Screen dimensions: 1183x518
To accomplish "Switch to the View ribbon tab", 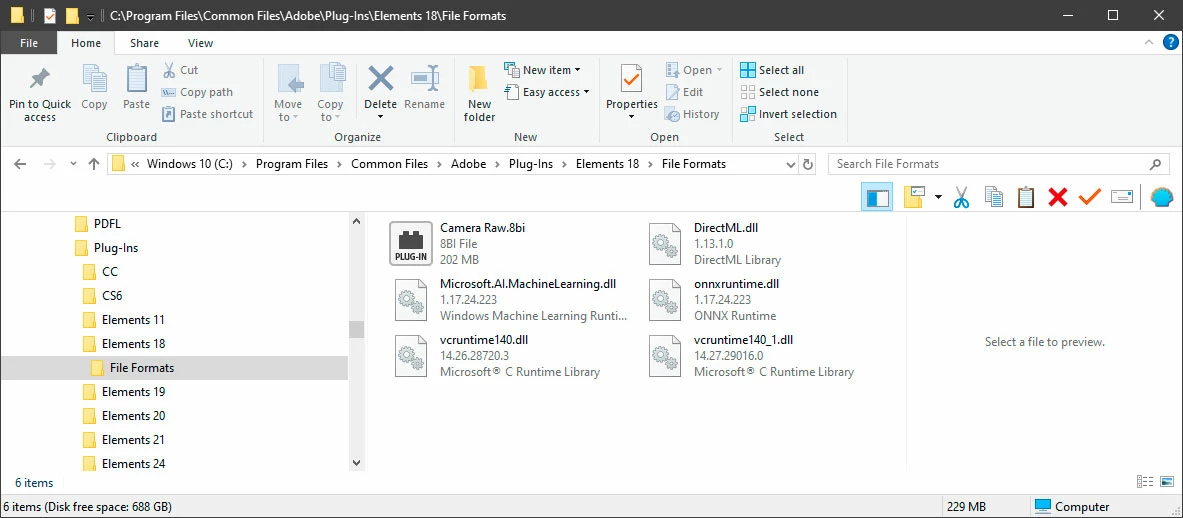I will [x=201, y=43].
